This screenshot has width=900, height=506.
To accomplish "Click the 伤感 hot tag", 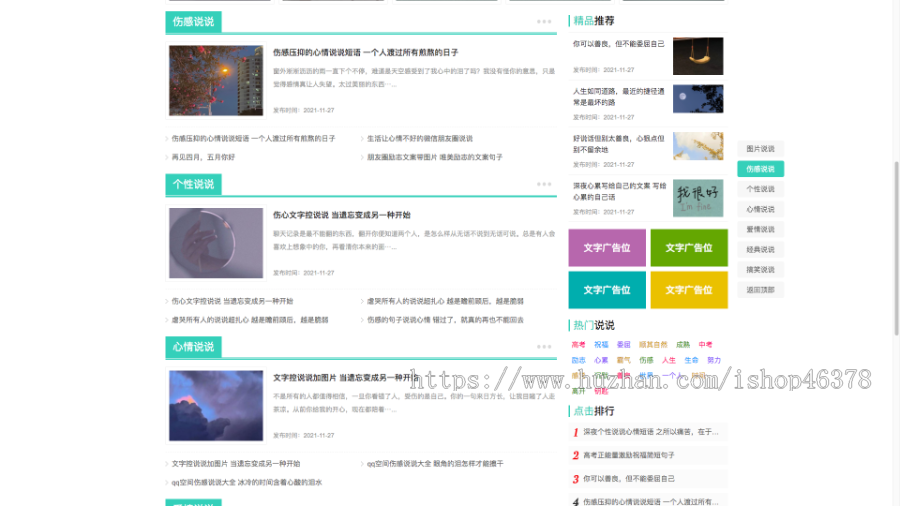I will coord(646,360).
